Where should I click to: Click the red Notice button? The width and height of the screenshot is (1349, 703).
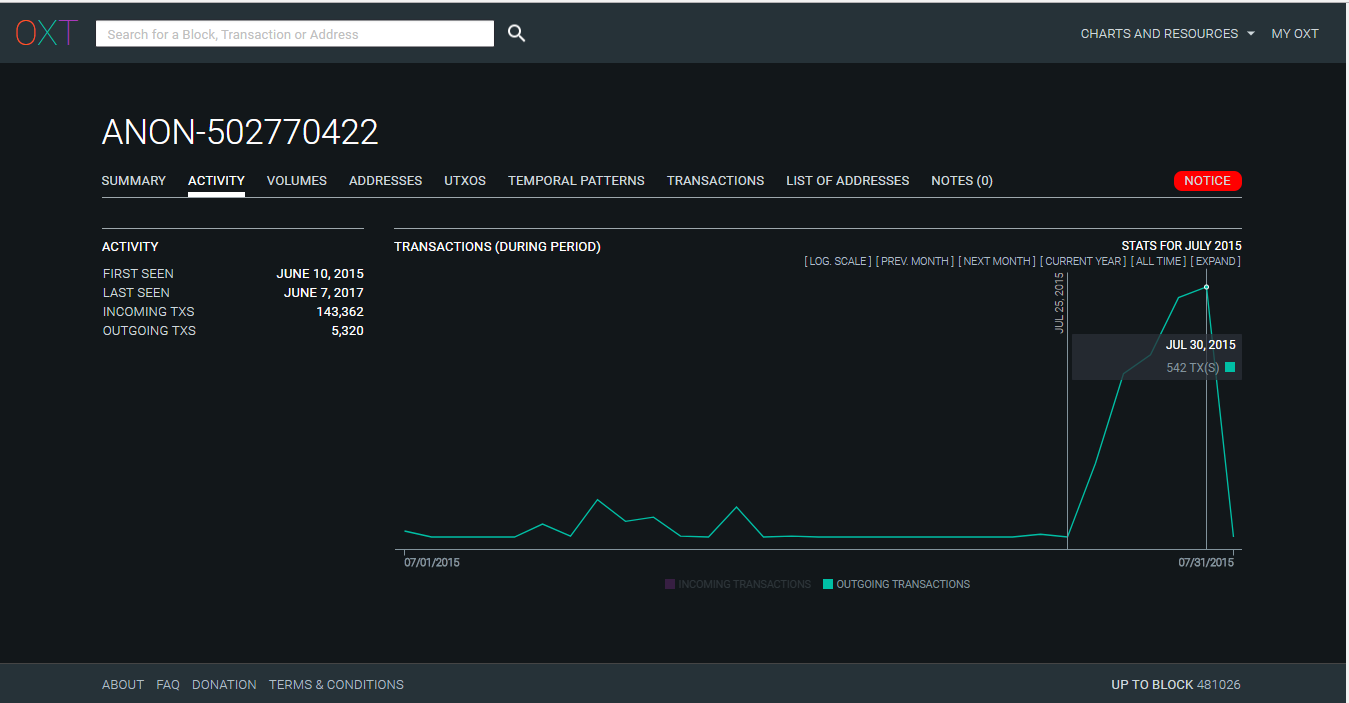click(1207, 181)
